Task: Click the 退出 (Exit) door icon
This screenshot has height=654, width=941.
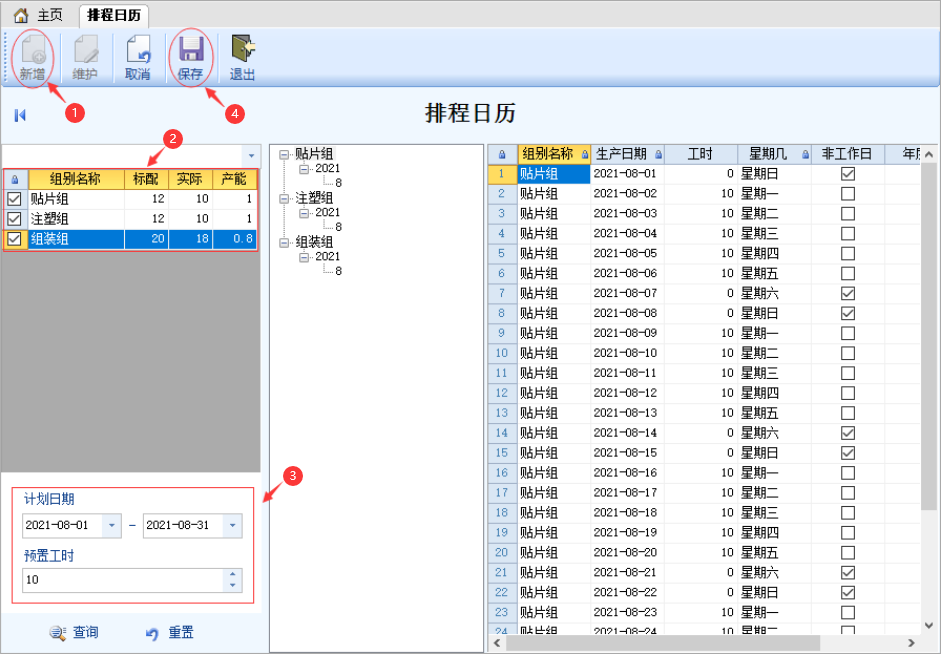Action: click(243, 49)
